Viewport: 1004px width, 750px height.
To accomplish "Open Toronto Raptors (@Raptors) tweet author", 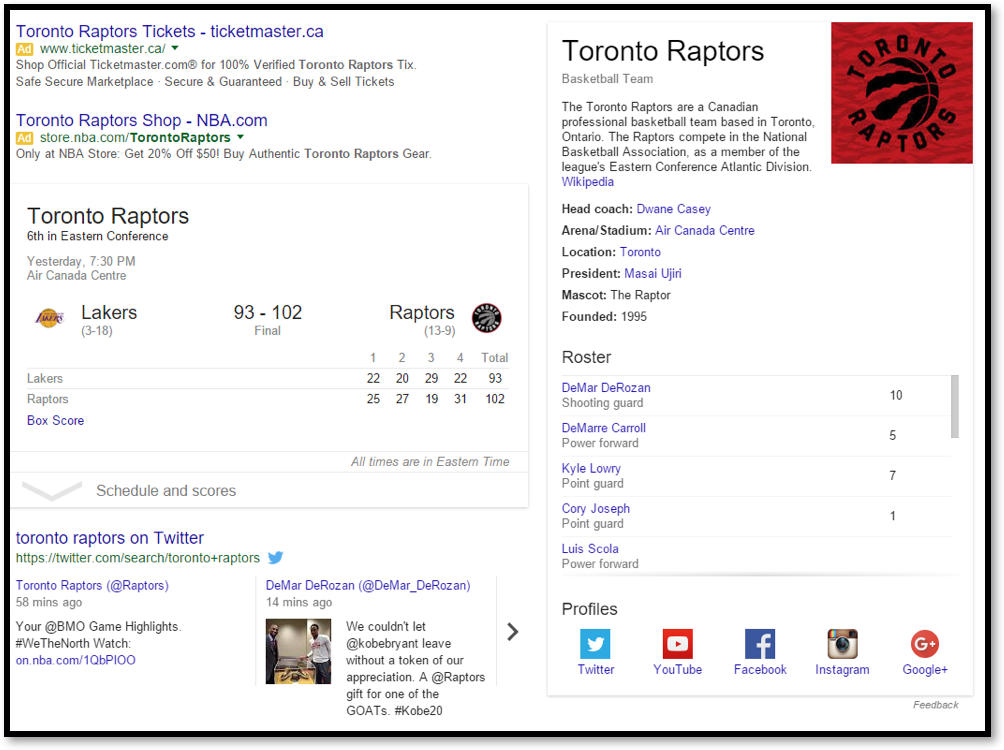I will pyautogui.click(x=92, y=585).
